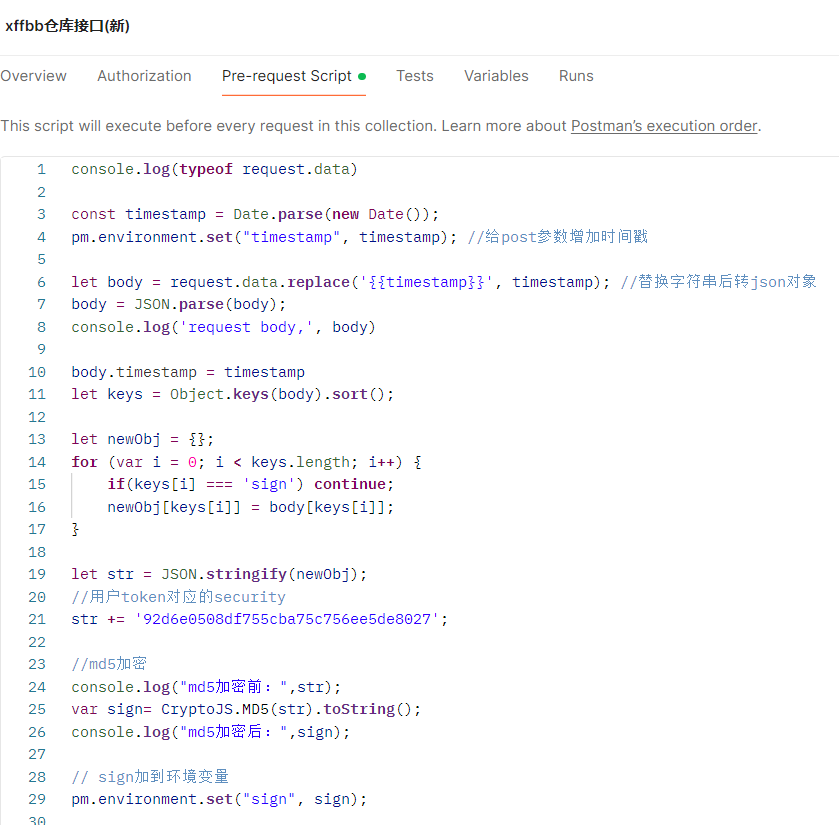Click line 24 console.log("md5加密前")

coord(206,686)
